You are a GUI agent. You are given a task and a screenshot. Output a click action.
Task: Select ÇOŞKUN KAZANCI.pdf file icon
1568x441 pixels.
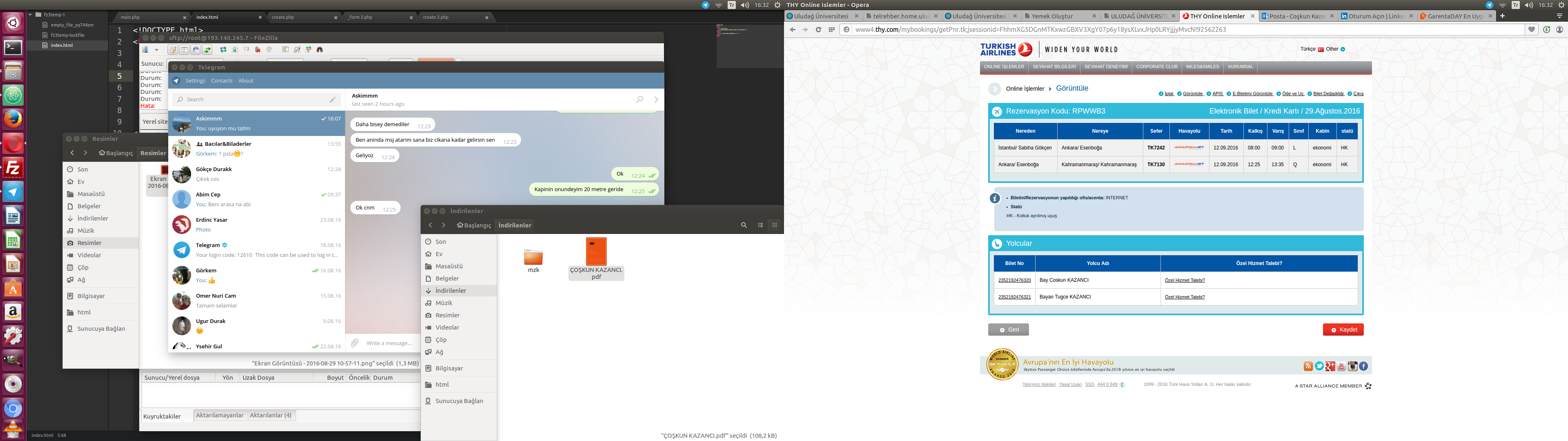point(596,252)
